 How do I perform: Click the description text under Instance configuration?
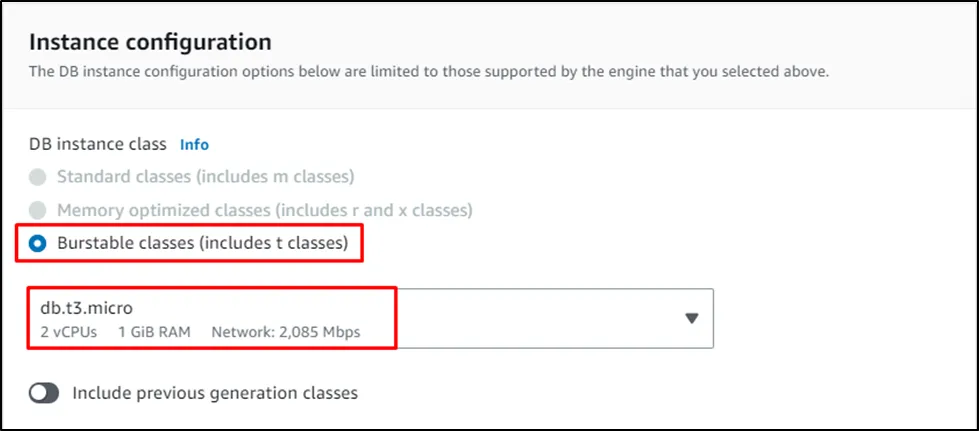click(x=428, y=72)
